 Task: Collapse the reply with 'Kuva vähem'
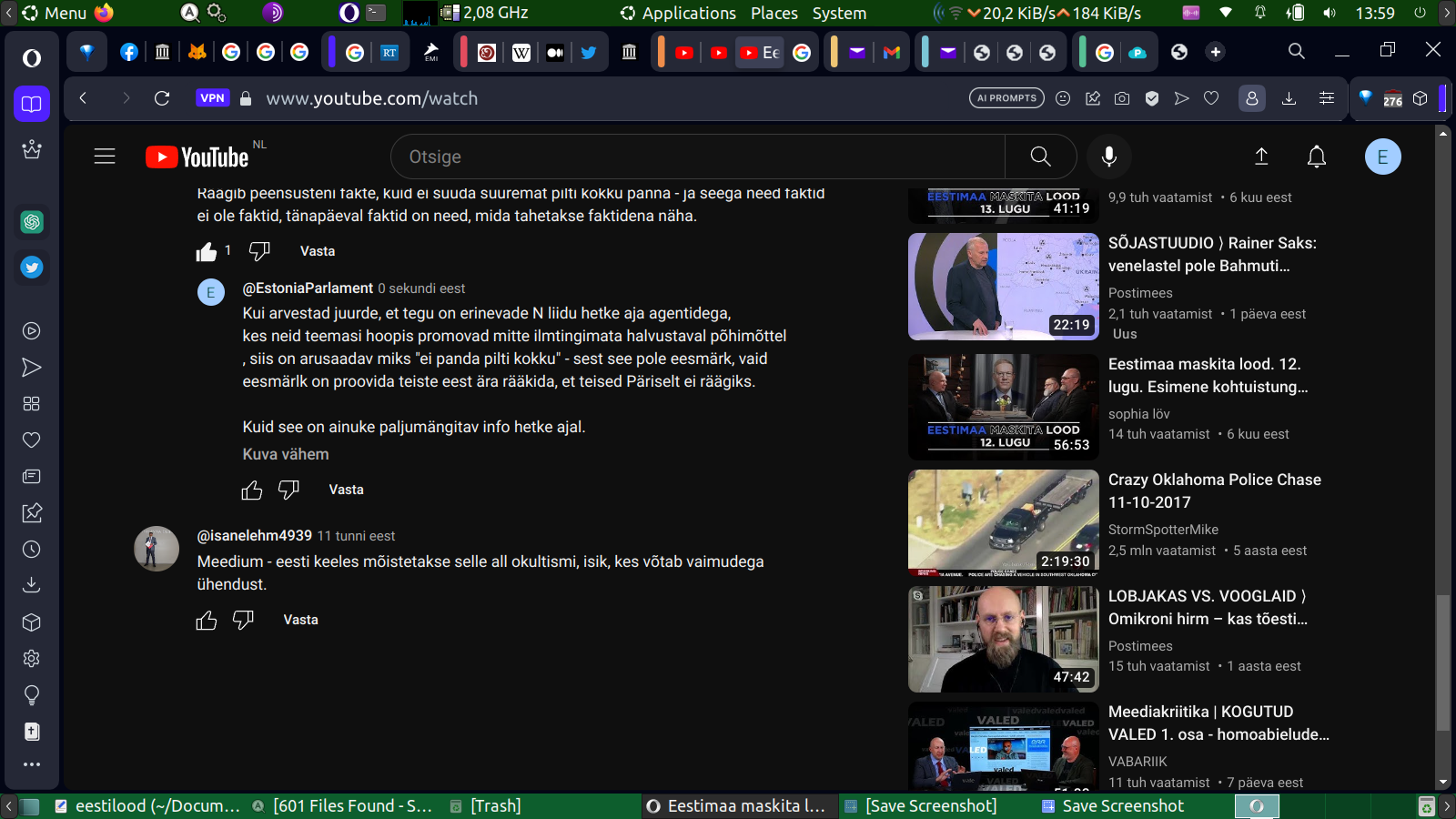[x=286, y=454]
